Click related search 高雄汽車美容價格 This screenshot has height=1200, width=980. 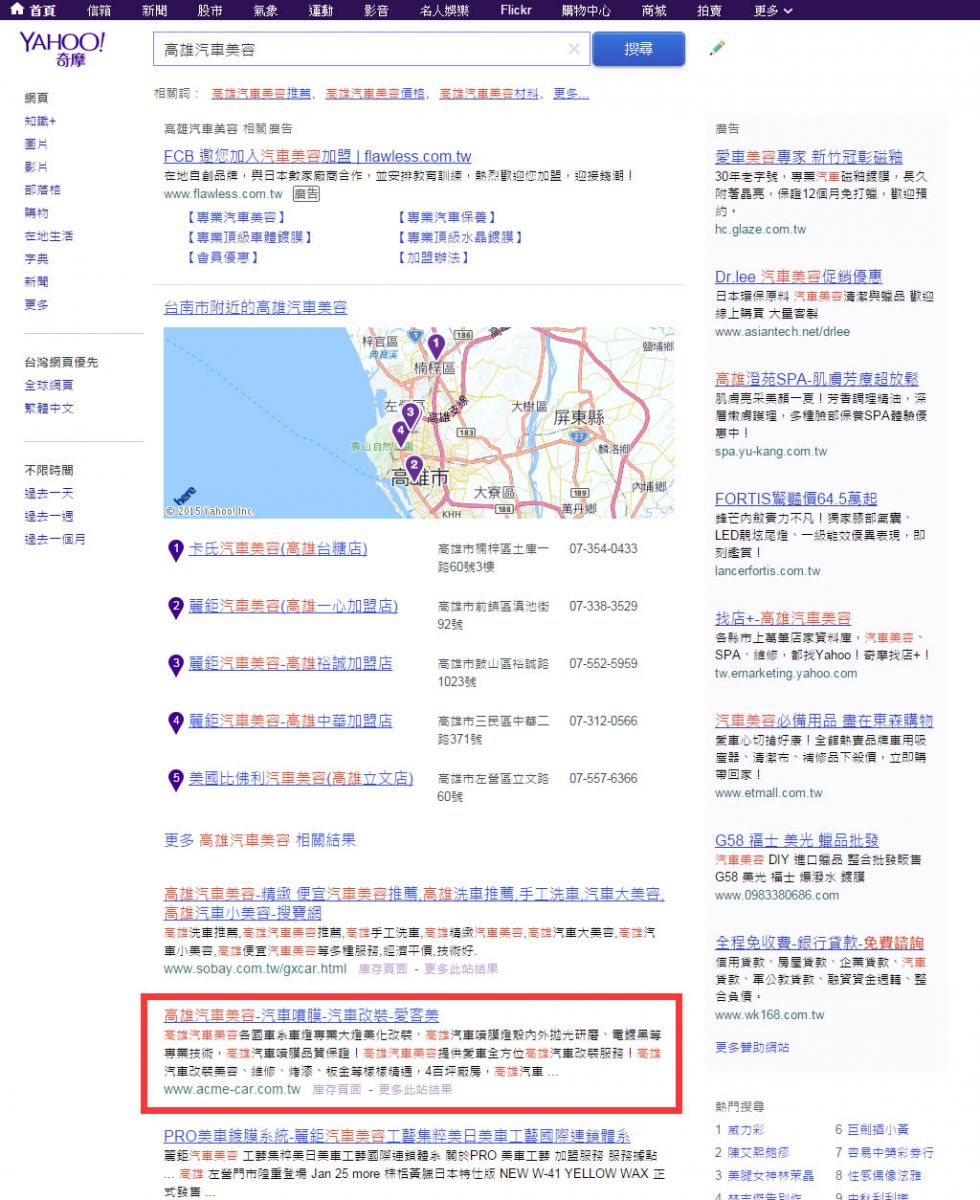376,94
